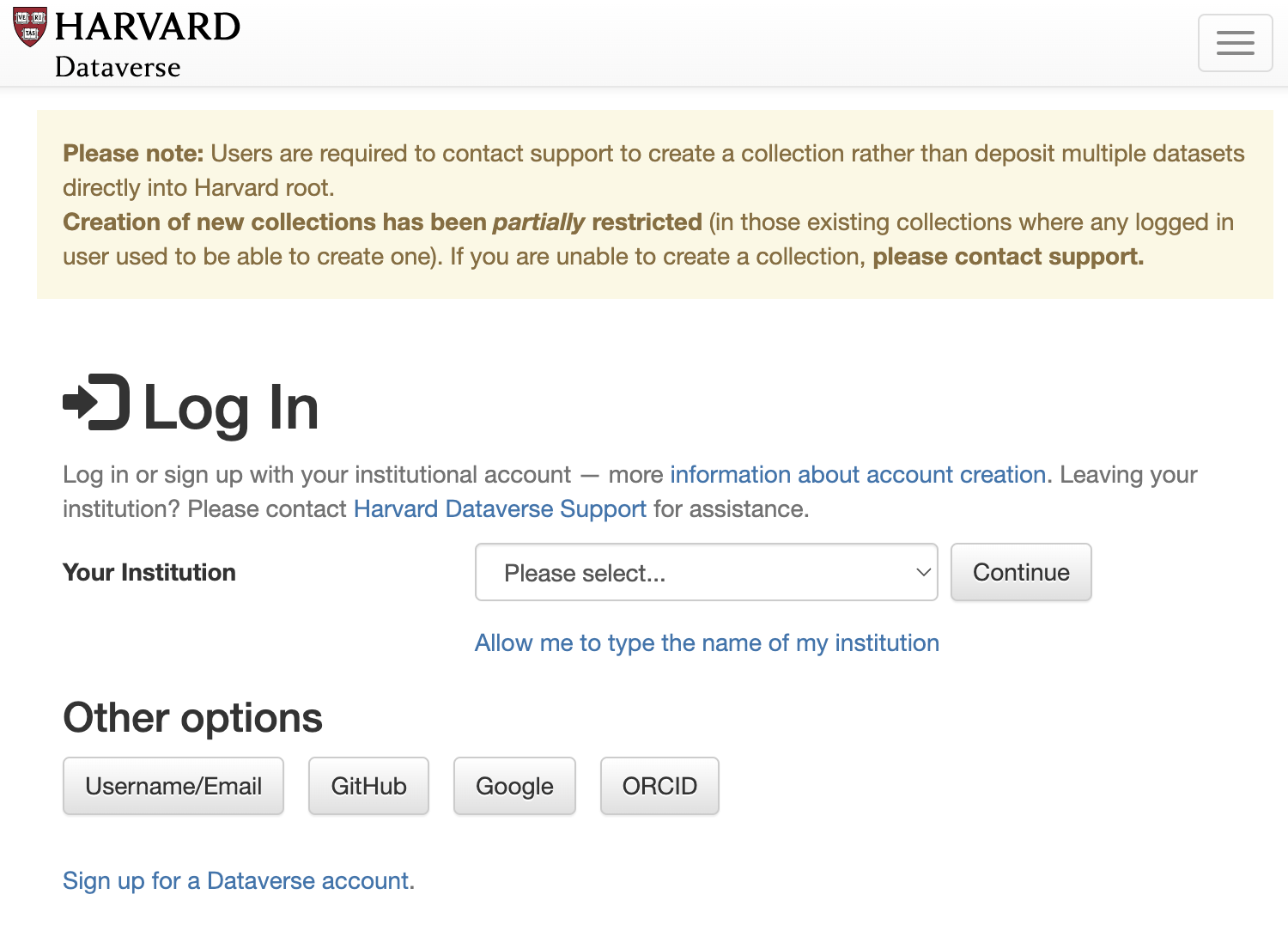This screenshot has height=931, width=1288.
Task: Open information about account creation link
Action: (x=856, y=474)
